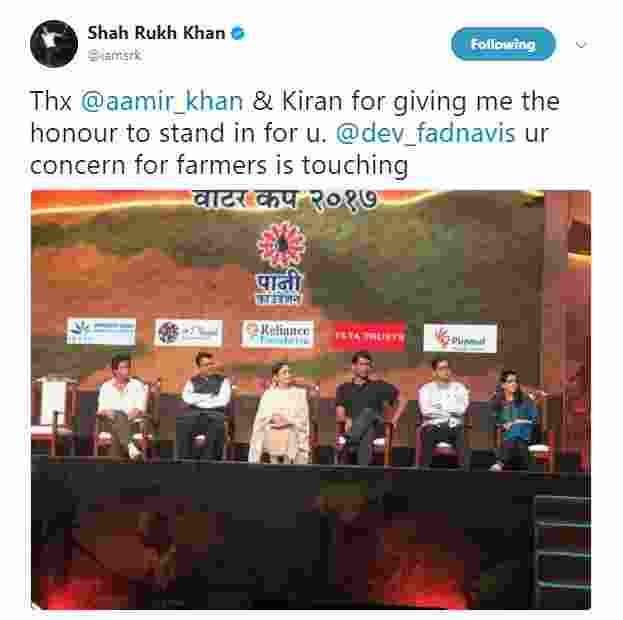Click the blue verified badge
The width and height of the screenshot is (623, 620).
[238, 33]
